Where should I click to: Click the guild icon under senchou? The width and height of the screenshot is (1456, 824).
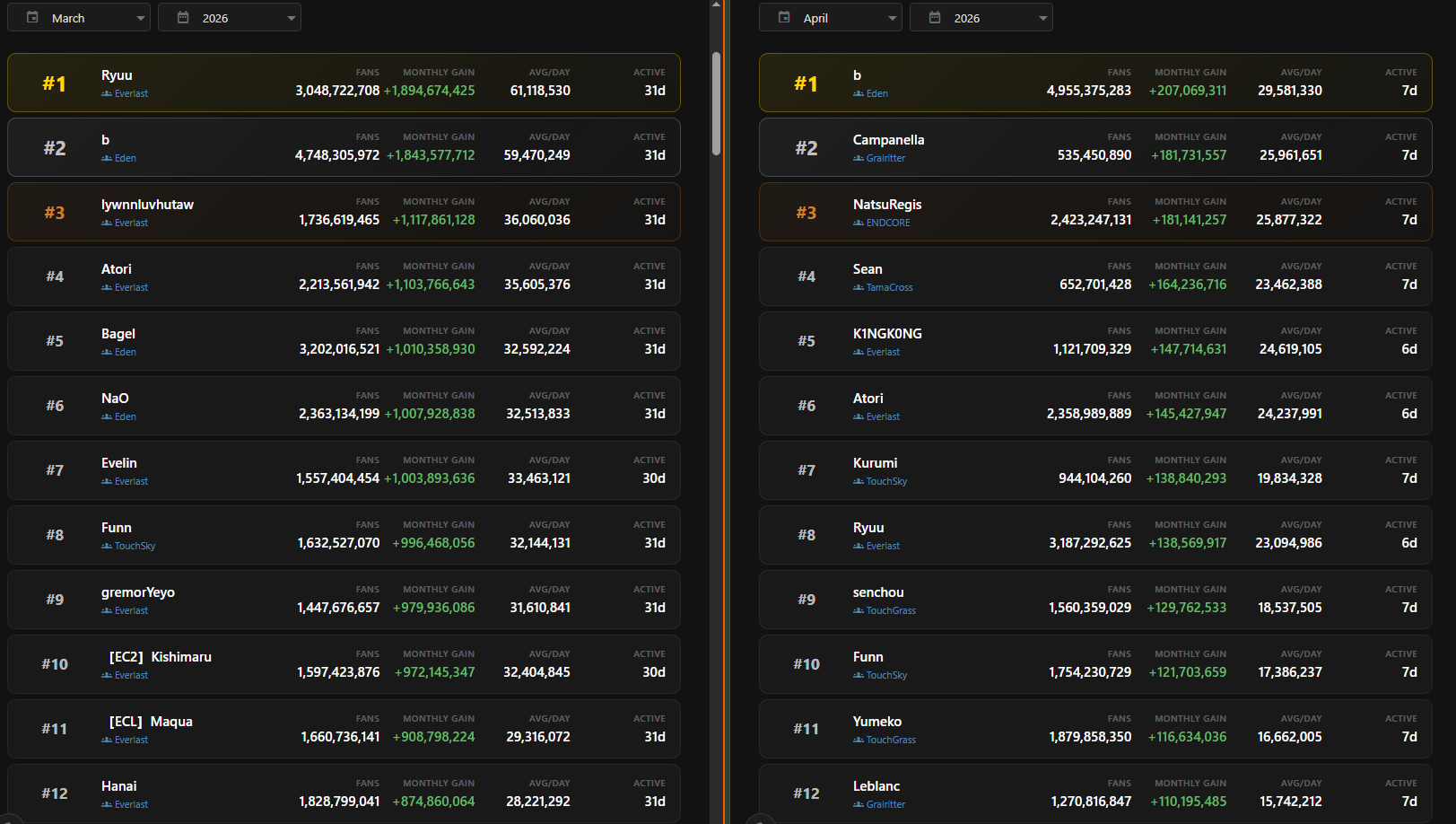pos(859,611)
